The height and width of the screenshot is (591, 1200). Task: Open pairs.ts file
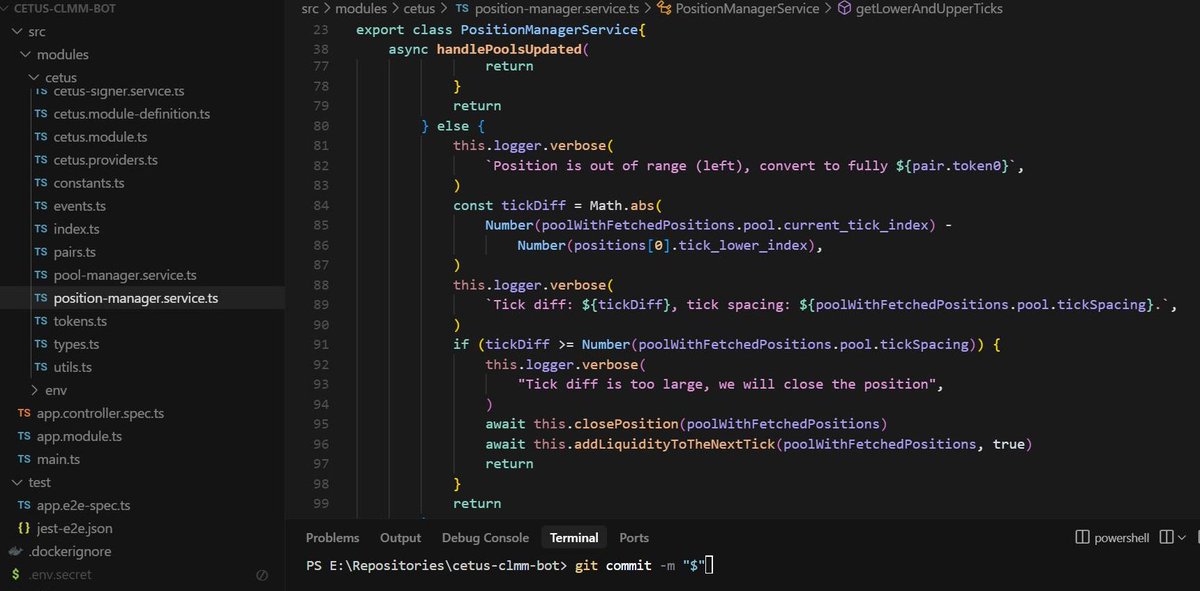(x=75, y=252)
